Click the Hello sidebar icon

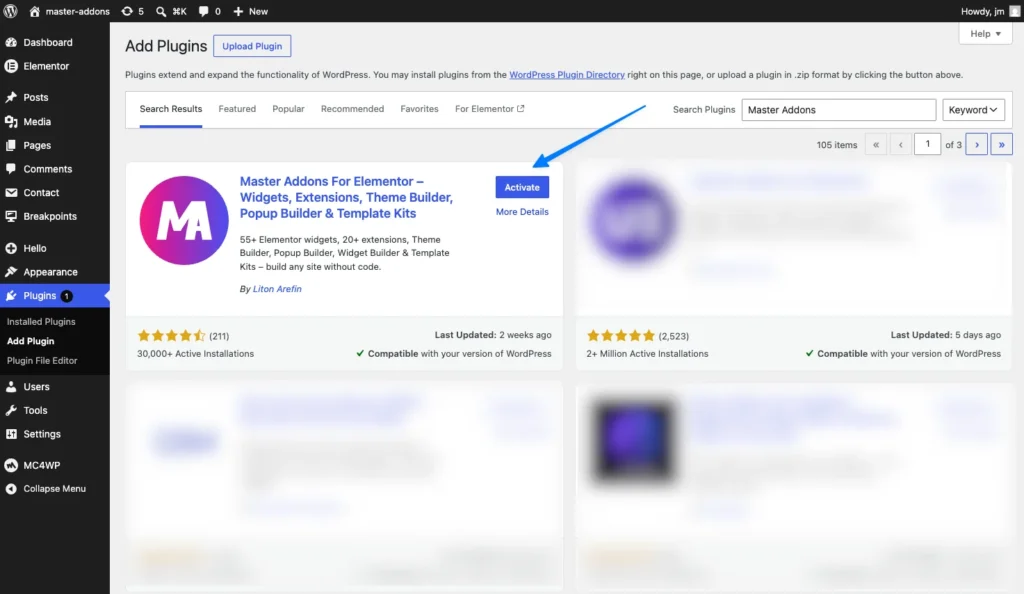[11, 248]
